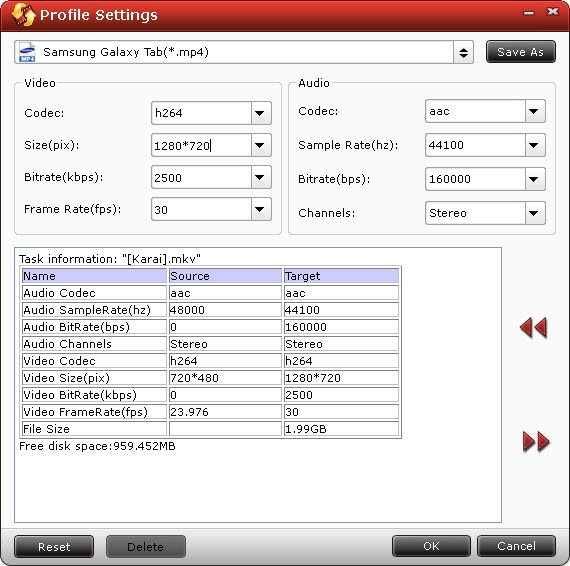Open the Channels Stereo dropdown

(534, 213)
